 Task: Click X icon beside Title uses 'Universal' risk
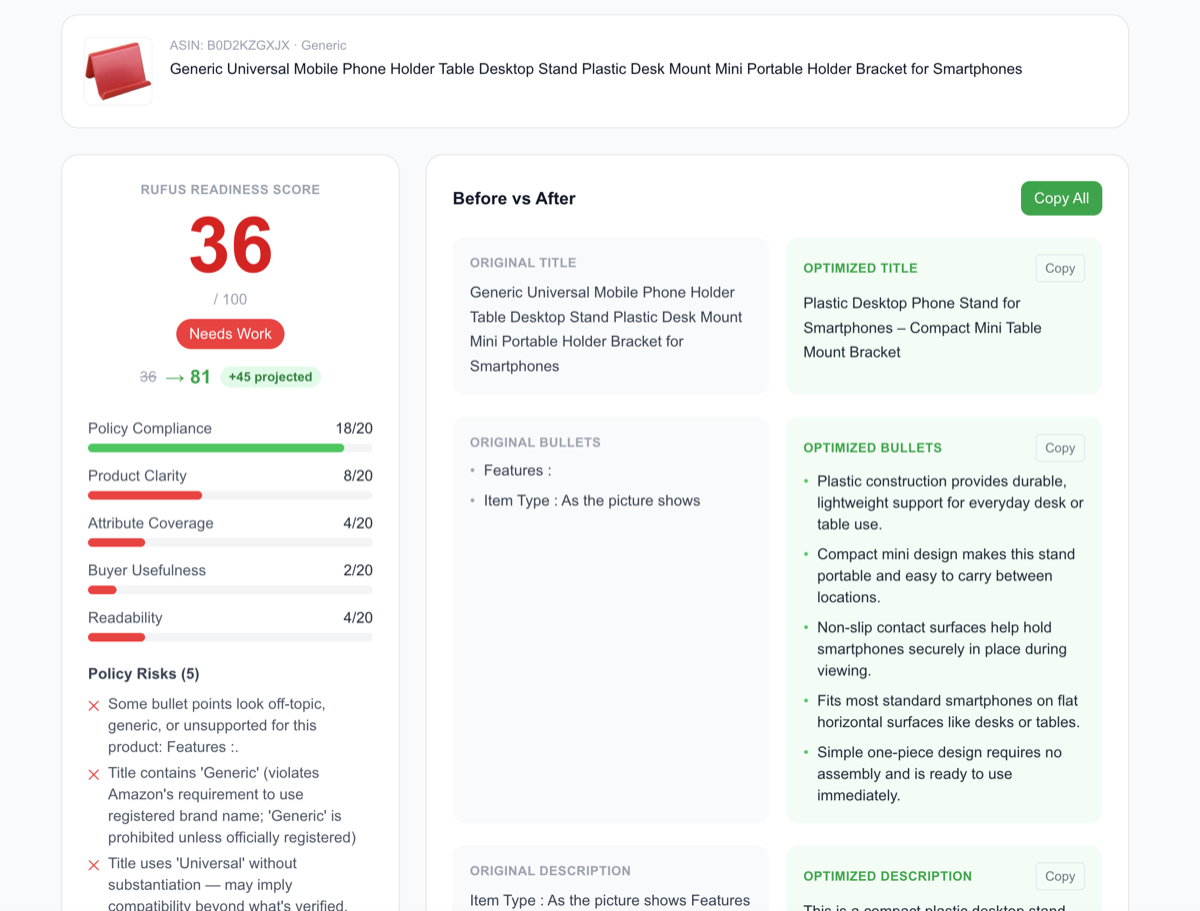tap(94, 865)
